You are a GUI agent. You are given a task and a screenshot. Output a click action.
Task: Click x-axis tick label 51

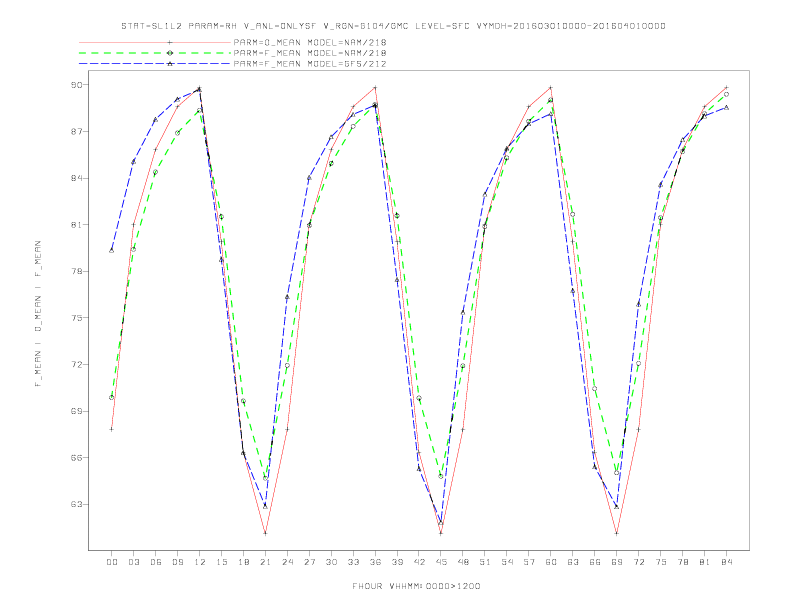(485, 562)
